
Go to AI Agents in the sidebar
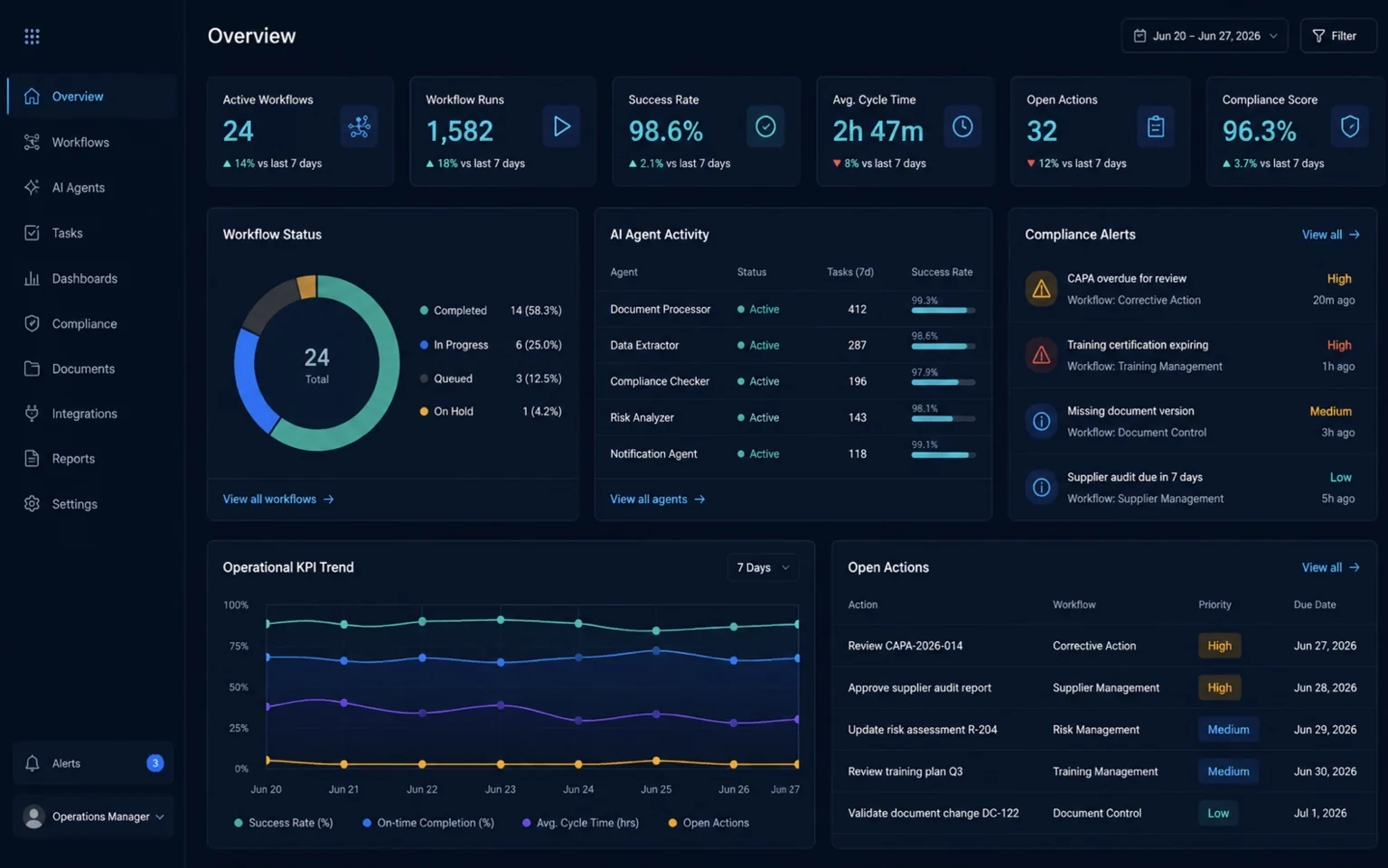pyautogui.click(x=92, y=187)
